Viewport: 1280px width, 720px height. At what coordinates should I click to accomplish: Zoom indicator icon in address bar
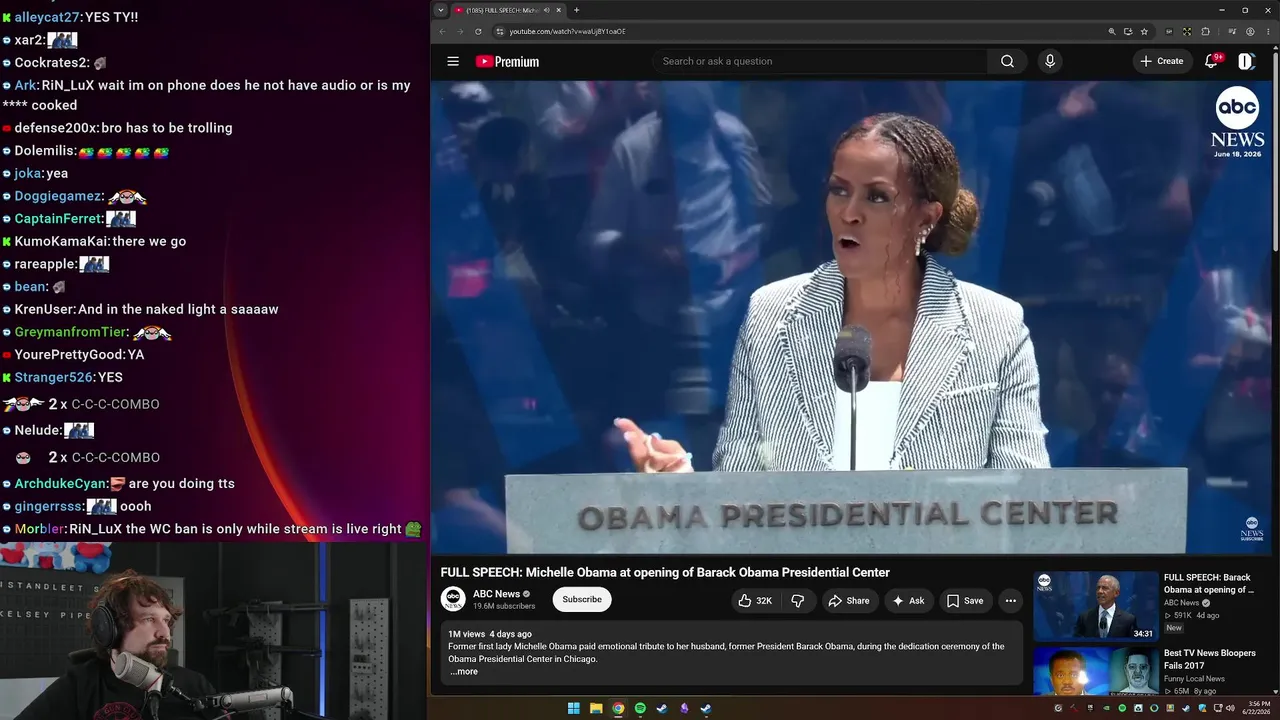1112,31
